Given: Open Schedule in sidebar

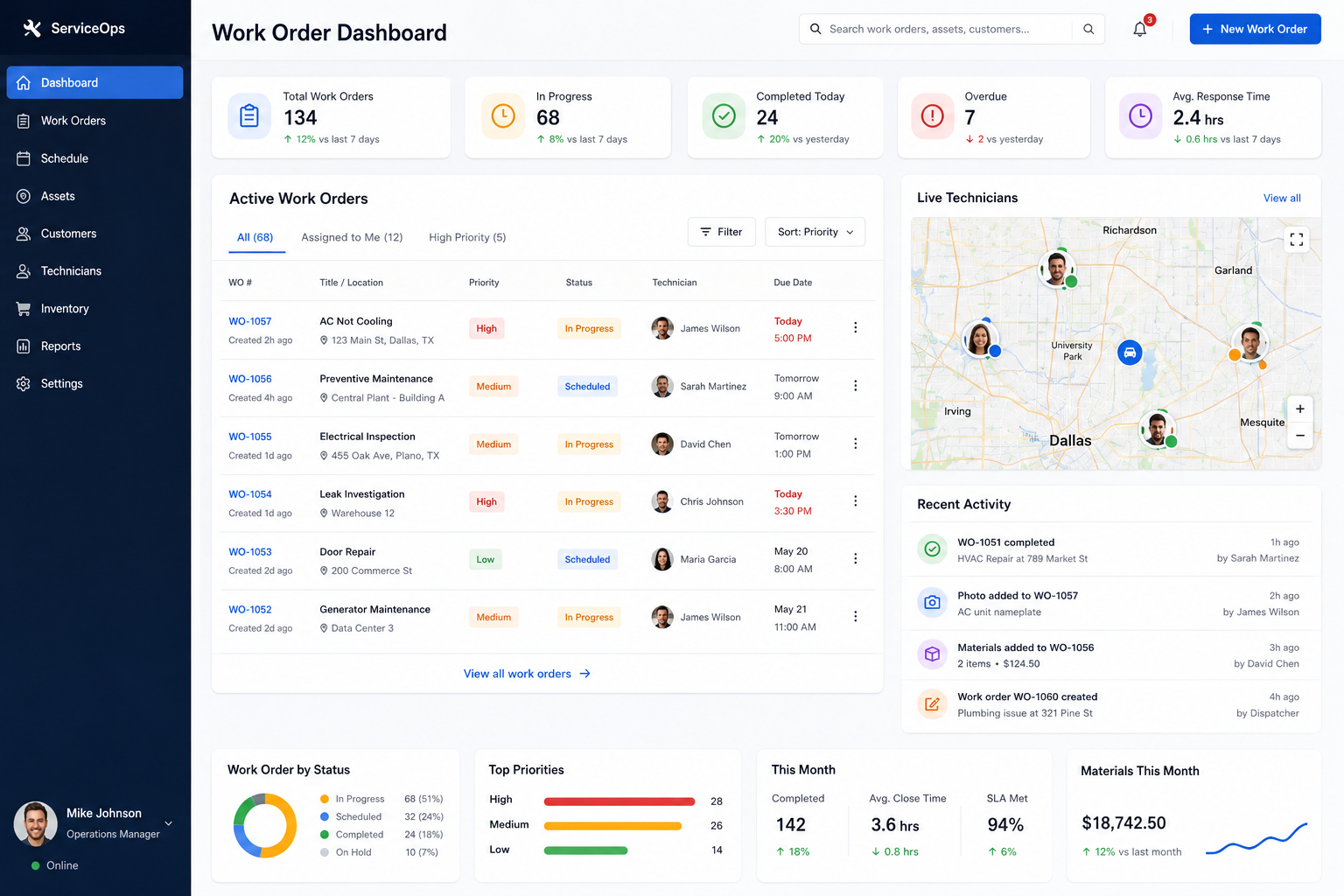Looking at the screenshot, I should coord(94,158).
